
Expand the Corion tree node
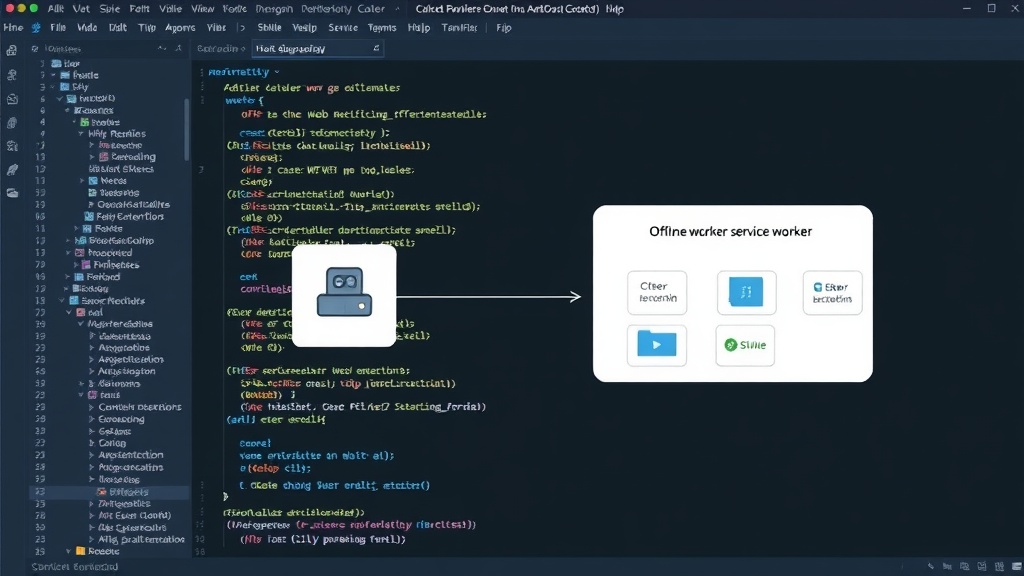pyautogui.click(x=91, y=443)
